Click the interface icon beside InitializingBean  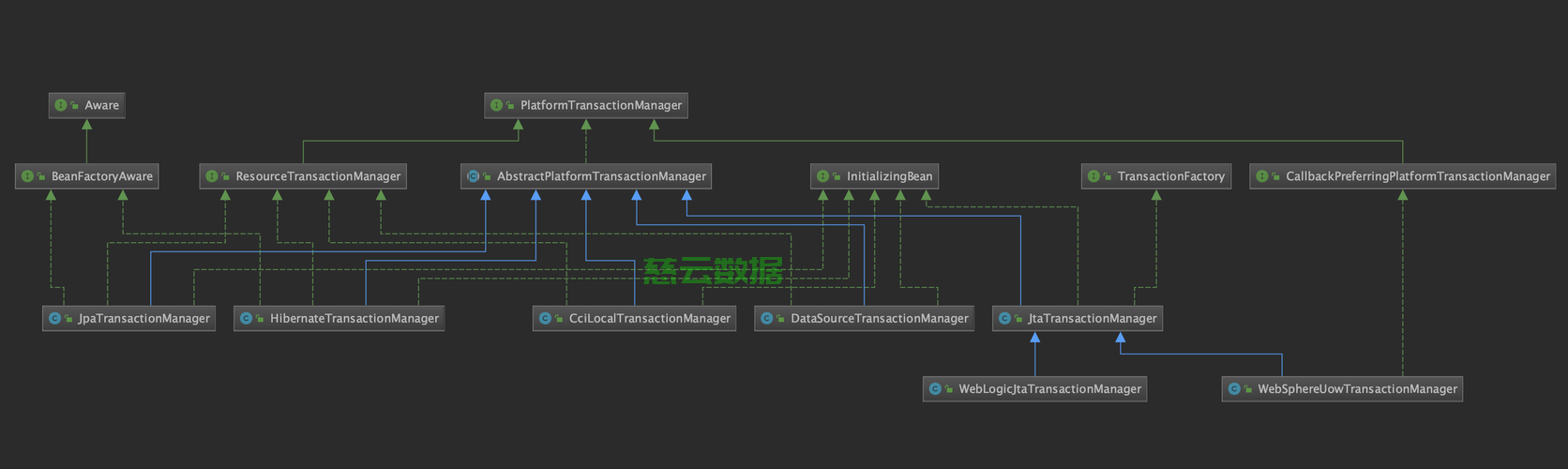tap(822, 176)
